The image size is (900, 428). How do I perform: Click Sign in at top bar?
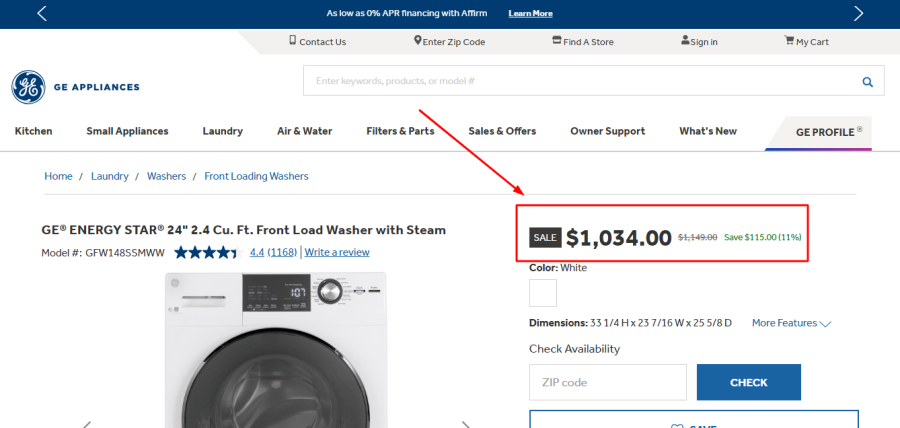pos(699,42)
